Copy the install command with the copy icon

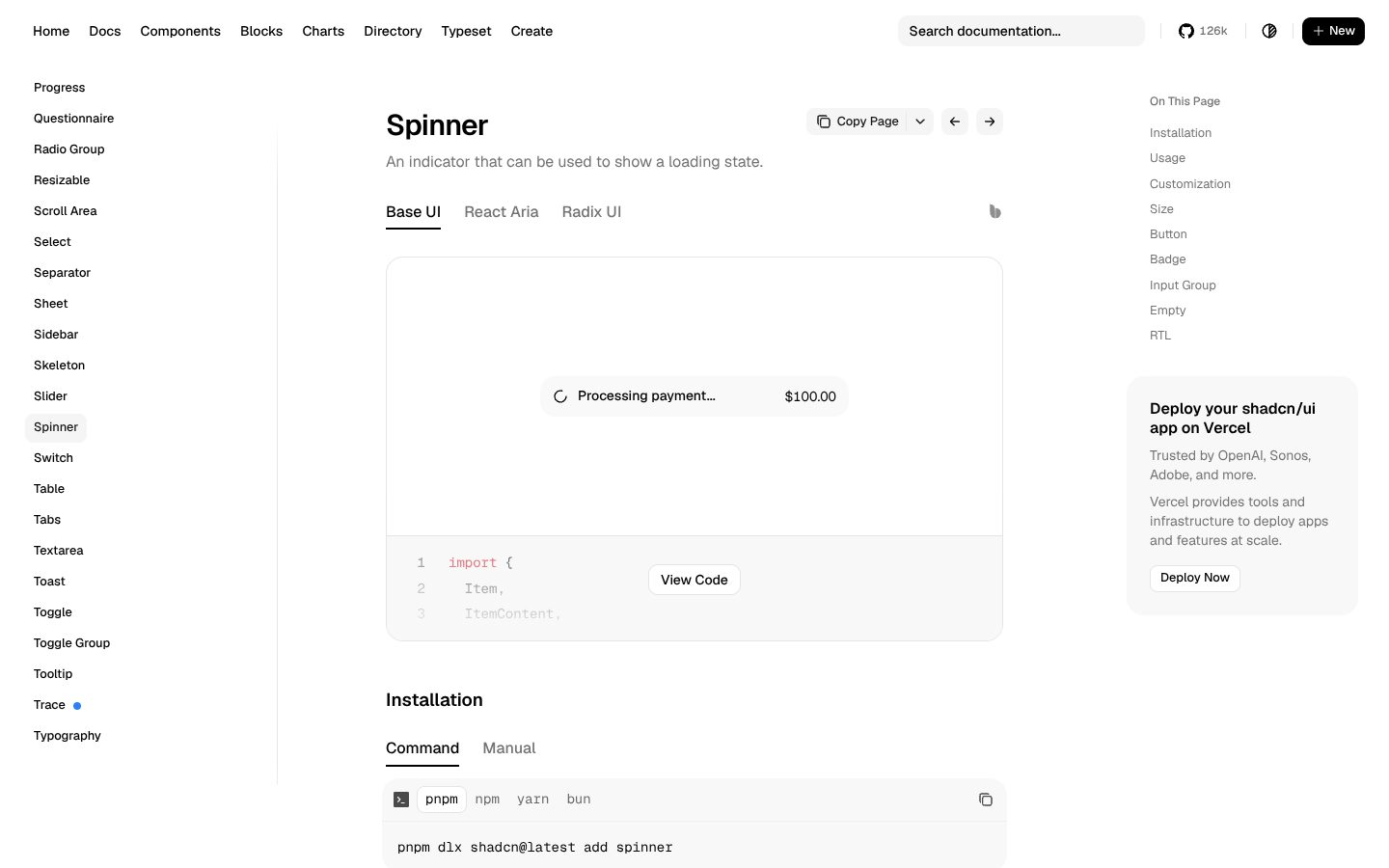tap(986, 800)
